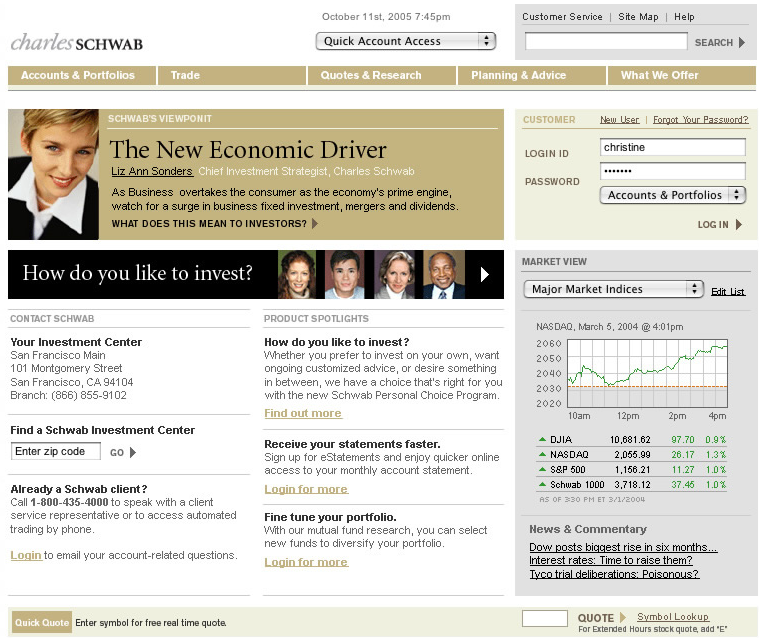Click the Quick Quote label button
The height and width of the screenshot is (638, 759).
[42, 623]
